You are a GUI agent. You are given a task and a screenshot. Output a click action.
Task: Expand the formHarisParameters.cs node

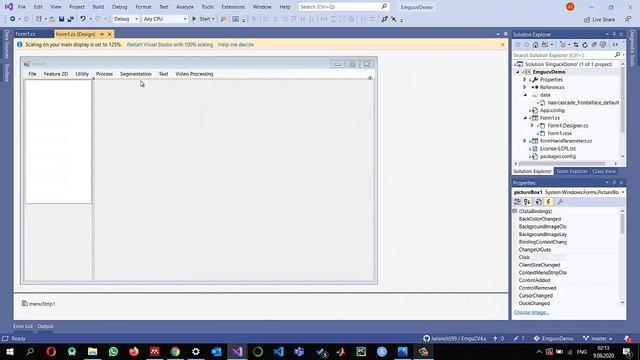point(525,141)
